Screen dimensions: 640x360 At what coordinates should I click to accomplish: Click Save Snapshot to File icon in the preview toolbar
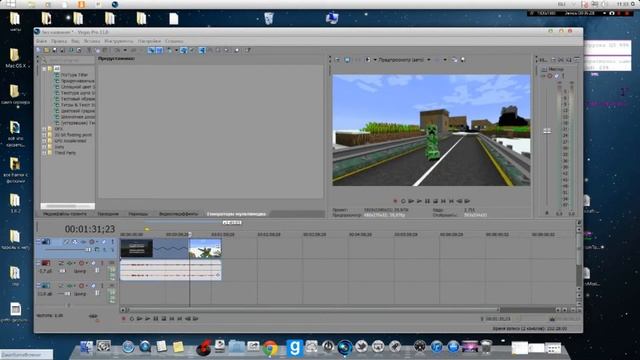(x=462, y=60)
